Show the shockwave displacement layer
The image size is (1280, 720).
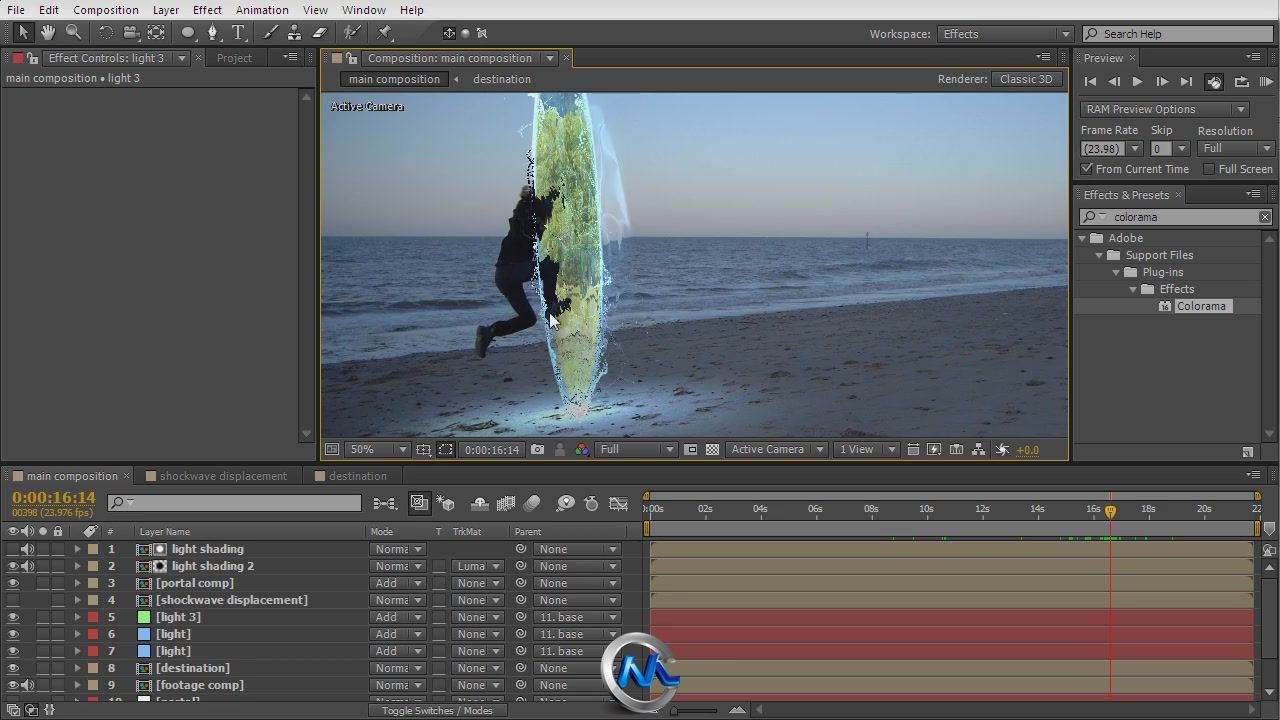[x=13, y=600]
